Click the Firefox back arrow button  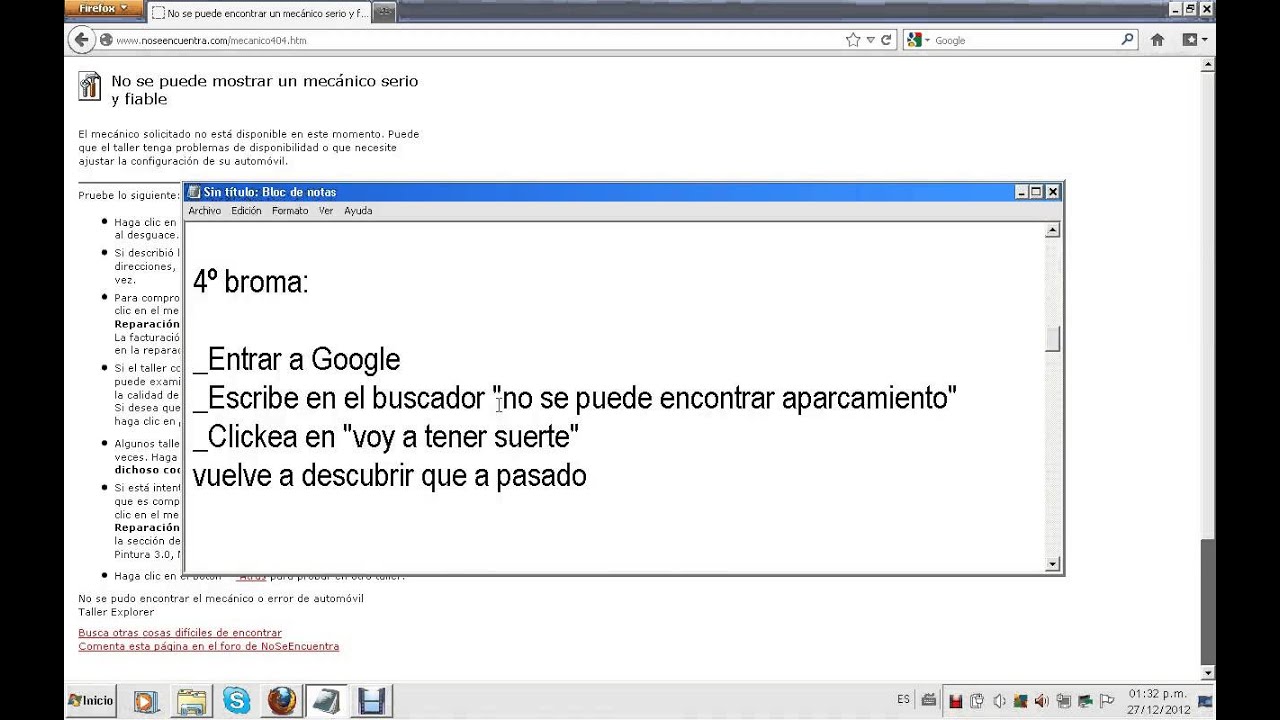point(81,40)
